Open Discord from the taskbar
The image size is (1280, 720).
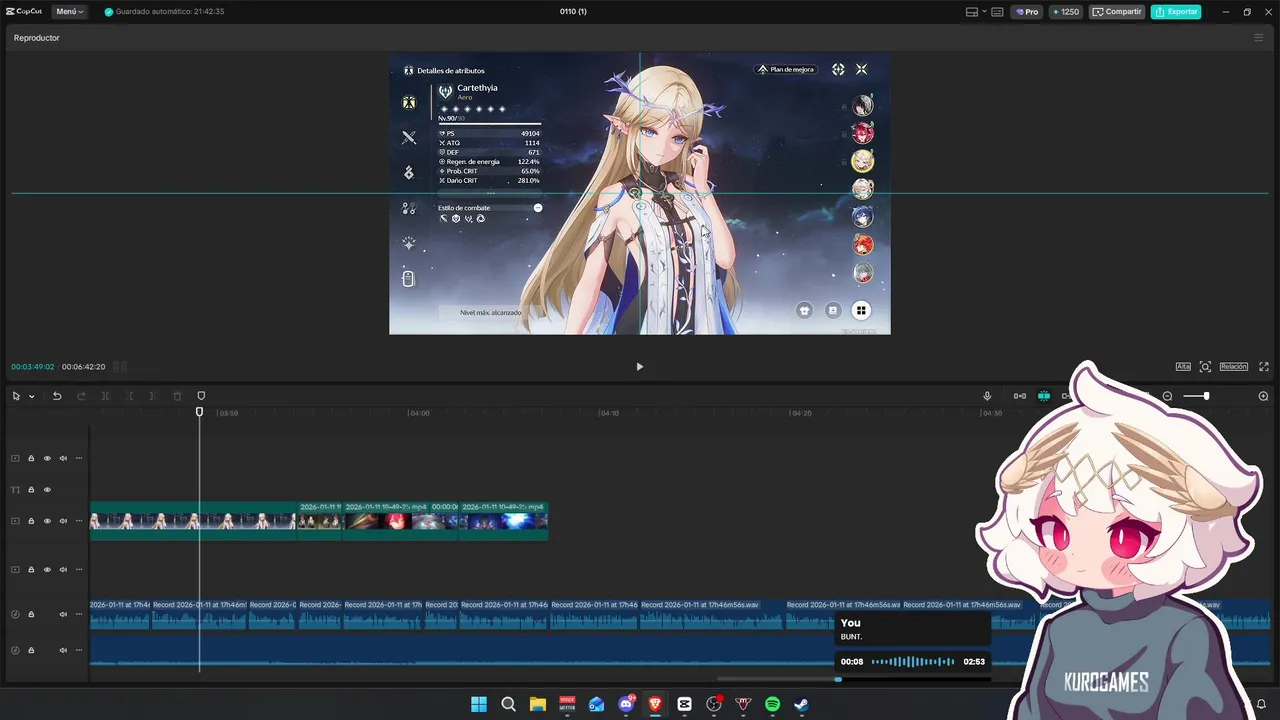point(626,704)
